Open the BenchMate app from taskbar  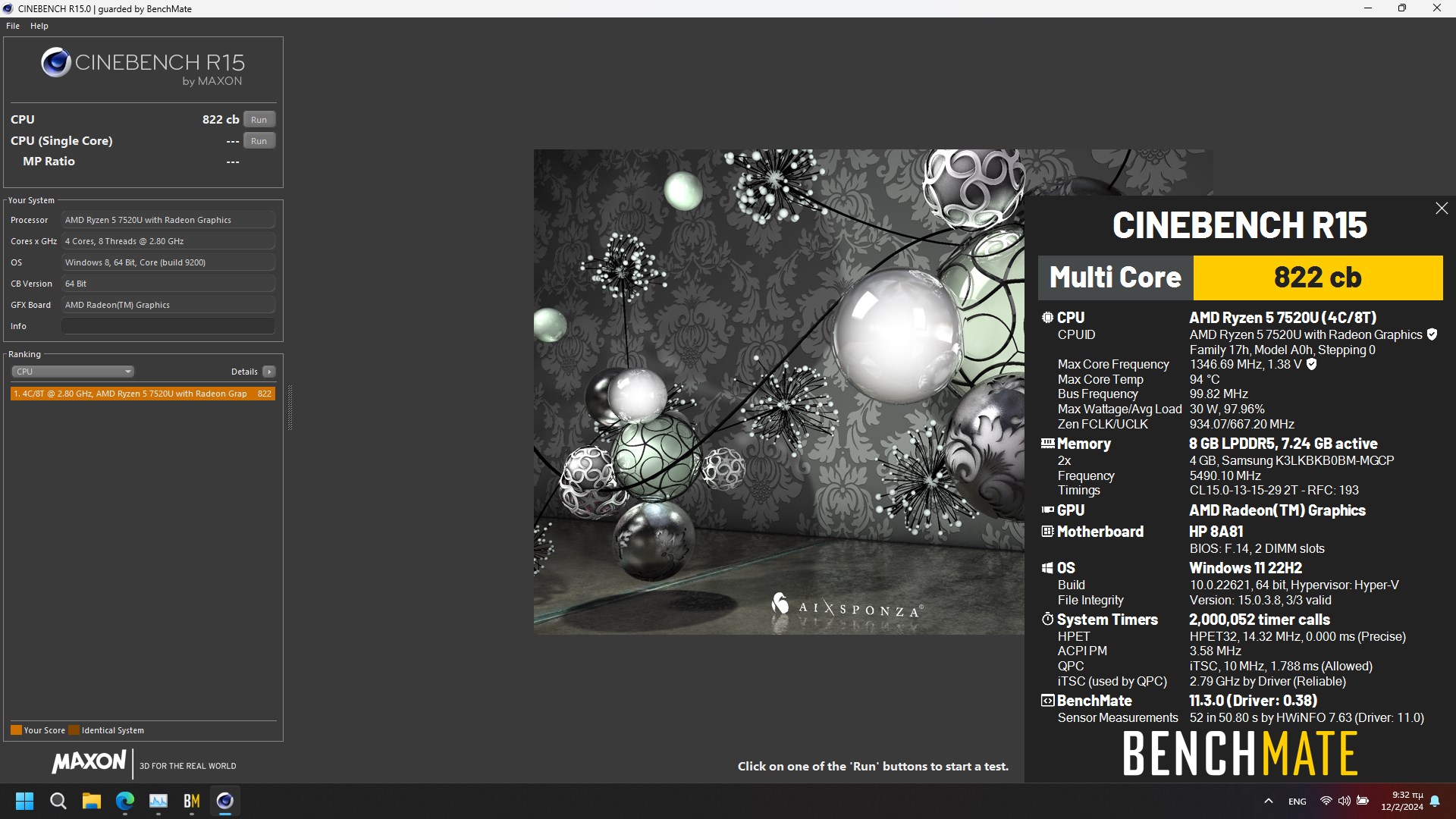(x=191, y=801)
